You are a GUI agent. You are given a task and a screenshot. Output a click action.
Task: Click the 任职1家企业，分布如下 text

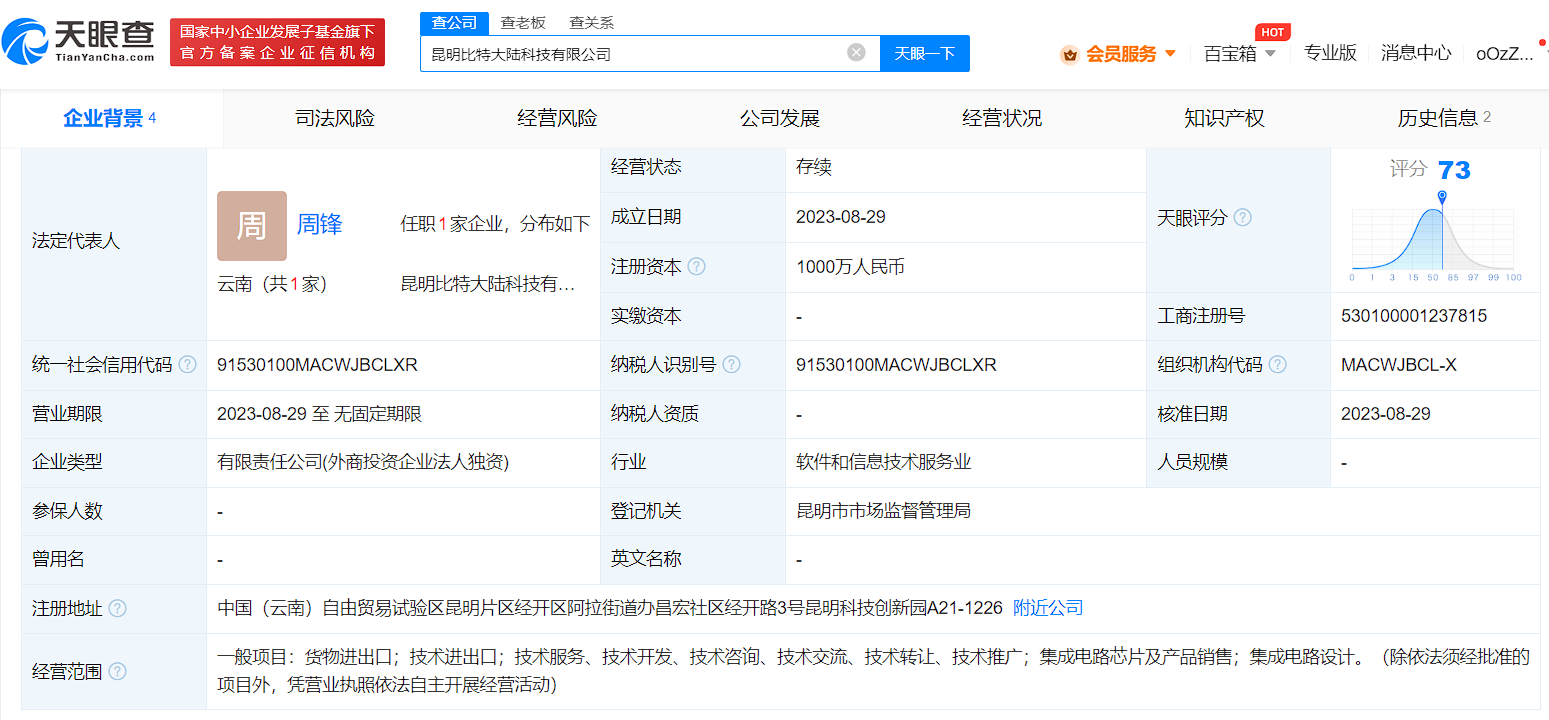coord(495,224)
